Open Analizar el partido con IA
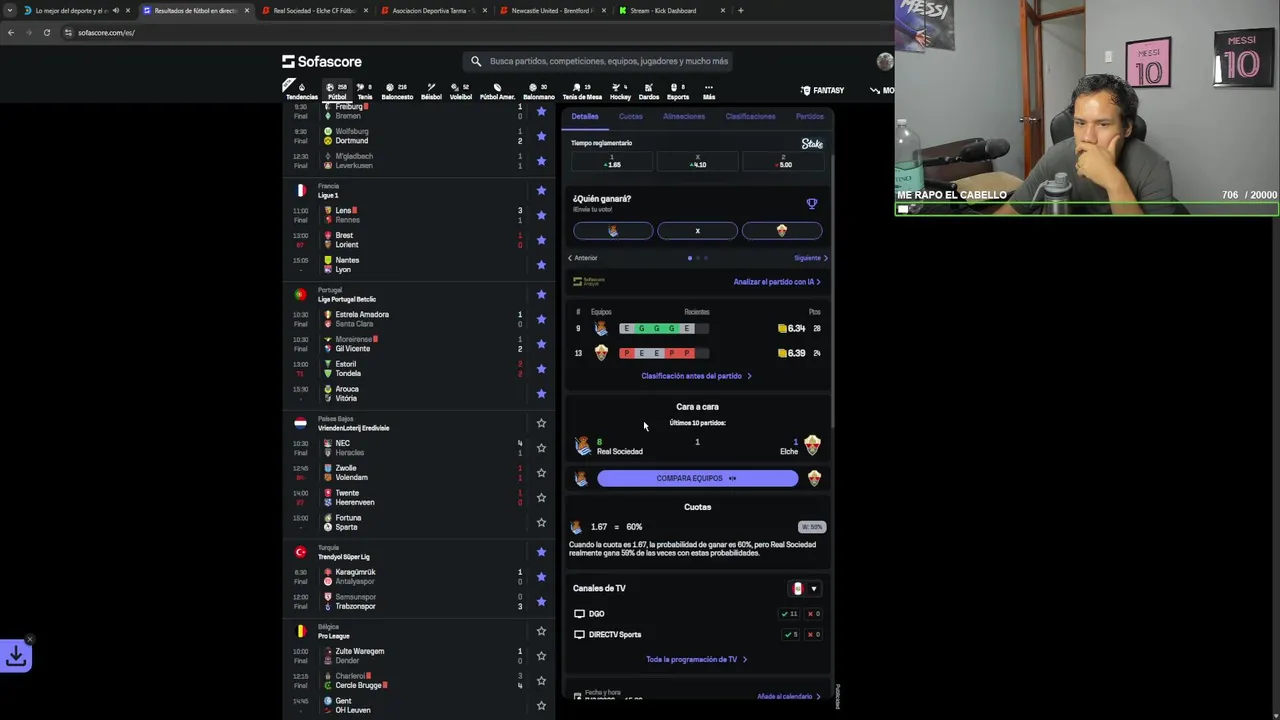The height and width of the screenshot is (720, 1280). click(777, 282)
